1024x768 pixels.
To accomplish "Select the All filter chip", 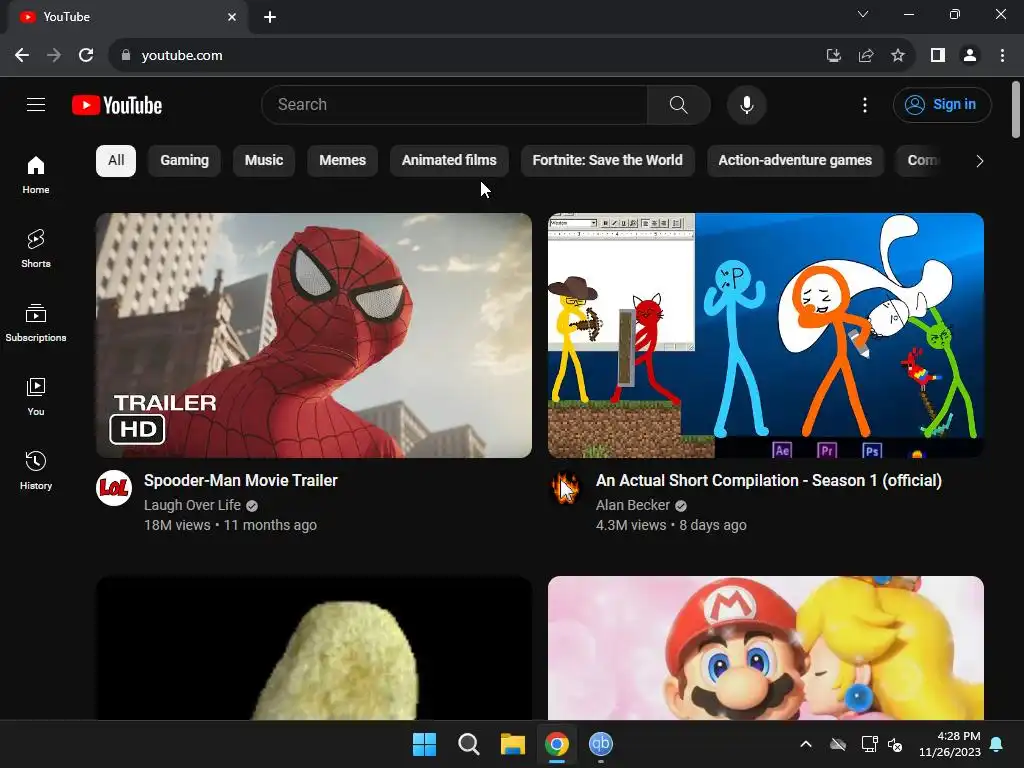I will click(116, 161).
